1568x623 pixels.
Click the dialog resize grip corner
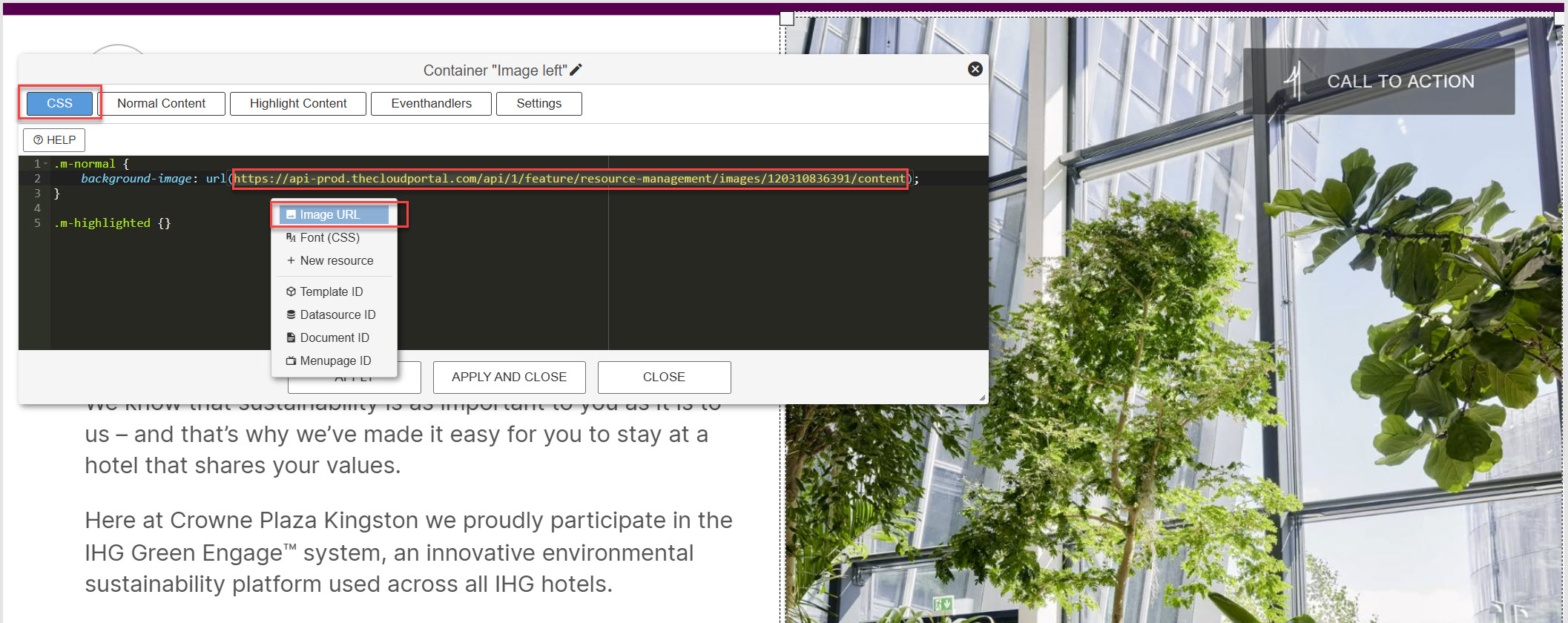(x=982, y=398)
